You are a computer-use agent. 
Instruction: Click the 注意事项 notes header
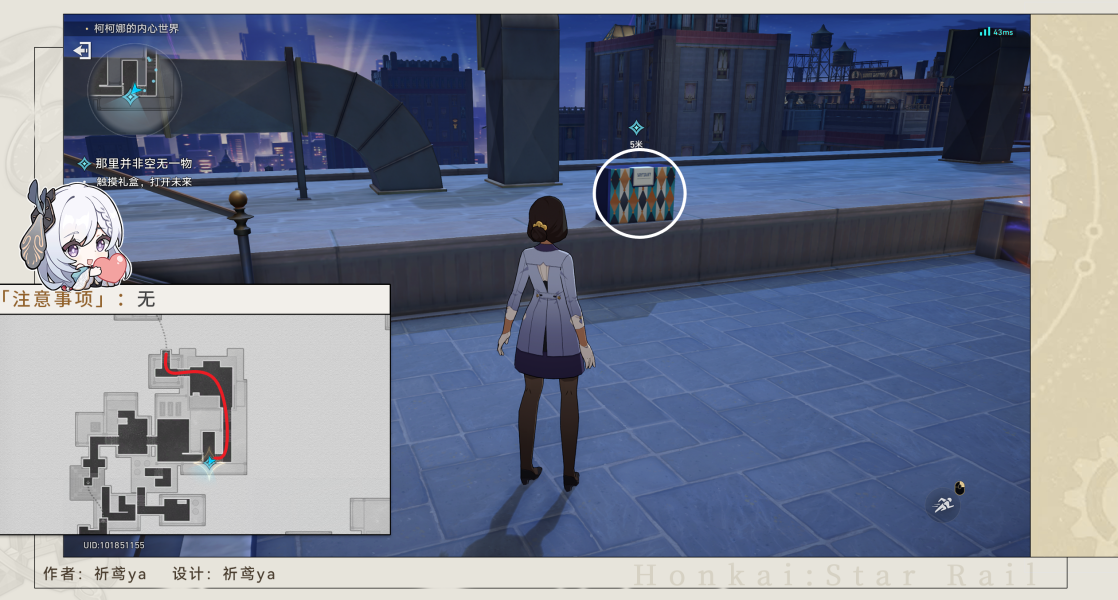(53, 299)
